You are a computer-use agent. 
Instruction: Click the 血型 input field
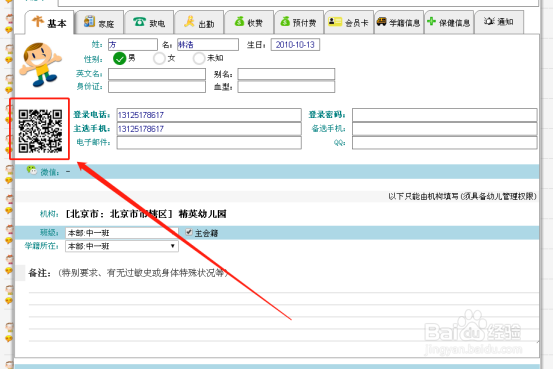click(286, 87)
